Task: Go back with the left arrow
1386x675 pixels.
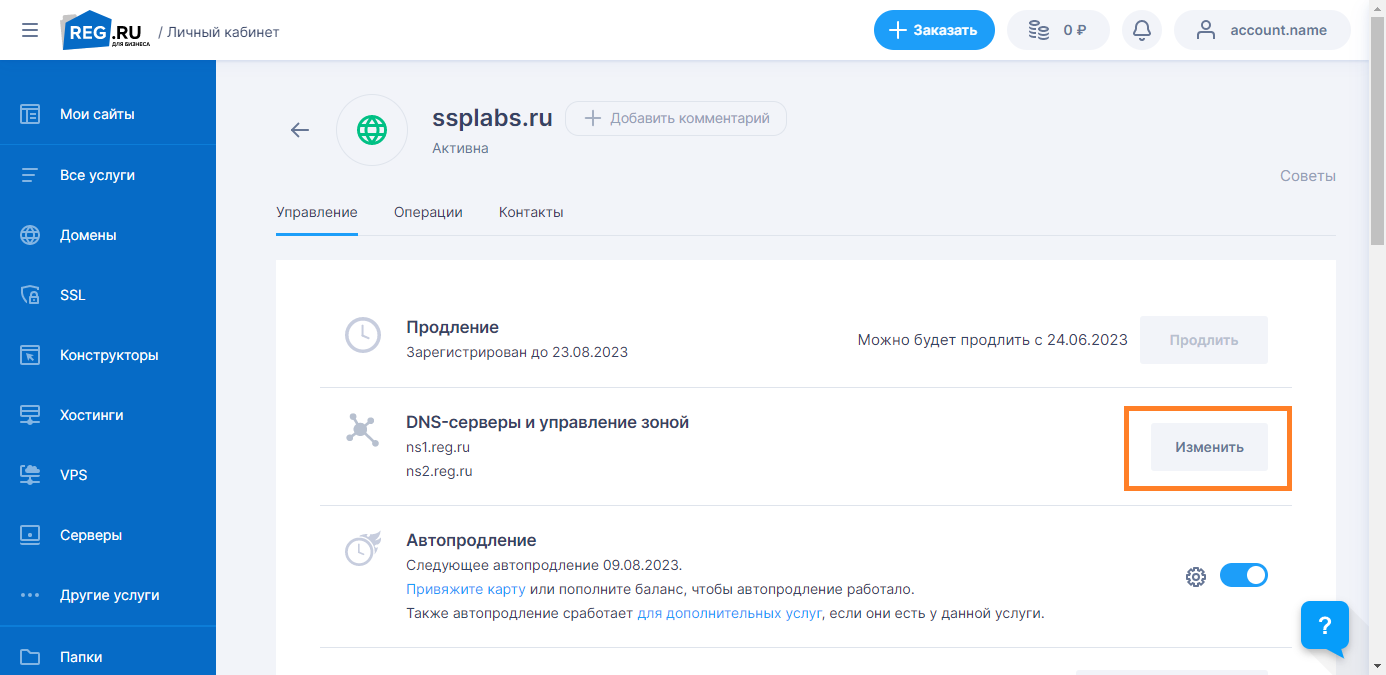Action: pyautogui.click(x=300, y=130)
